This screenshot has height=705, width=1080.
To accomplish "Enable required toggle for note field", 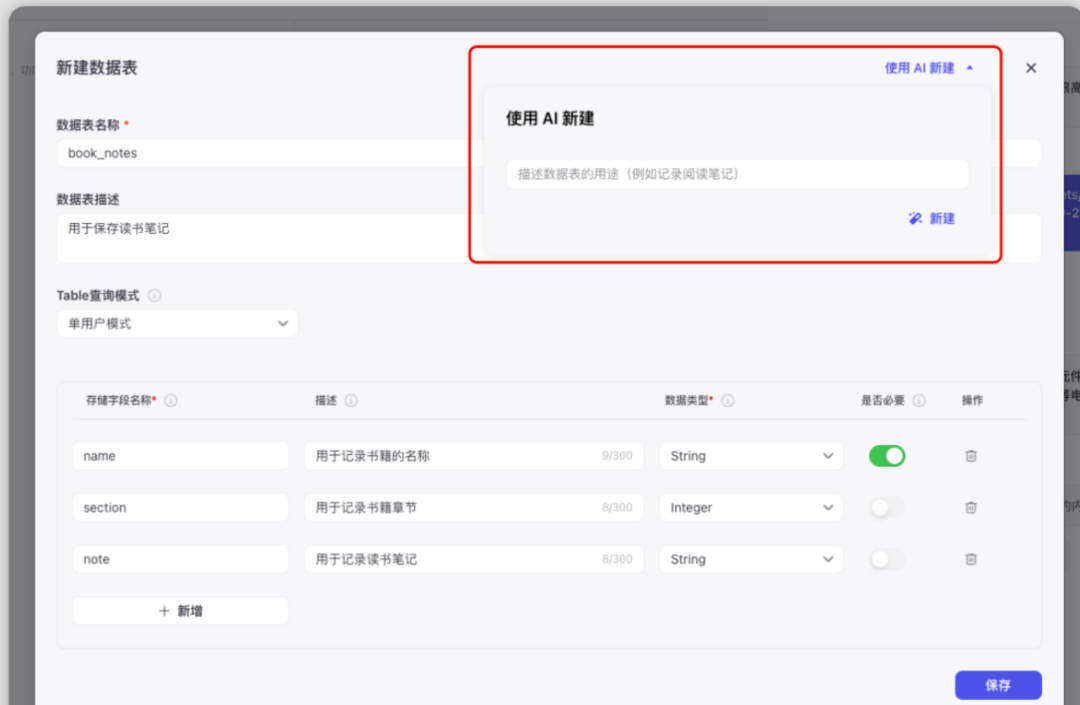I will coord(886,559).
